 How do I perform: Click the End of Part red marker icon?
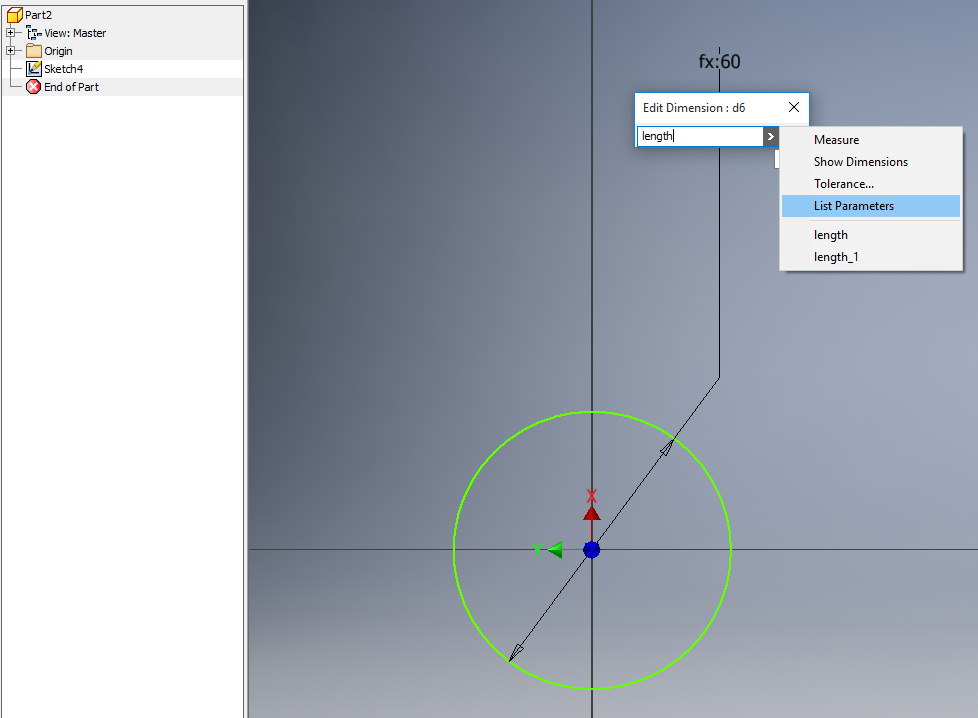[31, 86]
